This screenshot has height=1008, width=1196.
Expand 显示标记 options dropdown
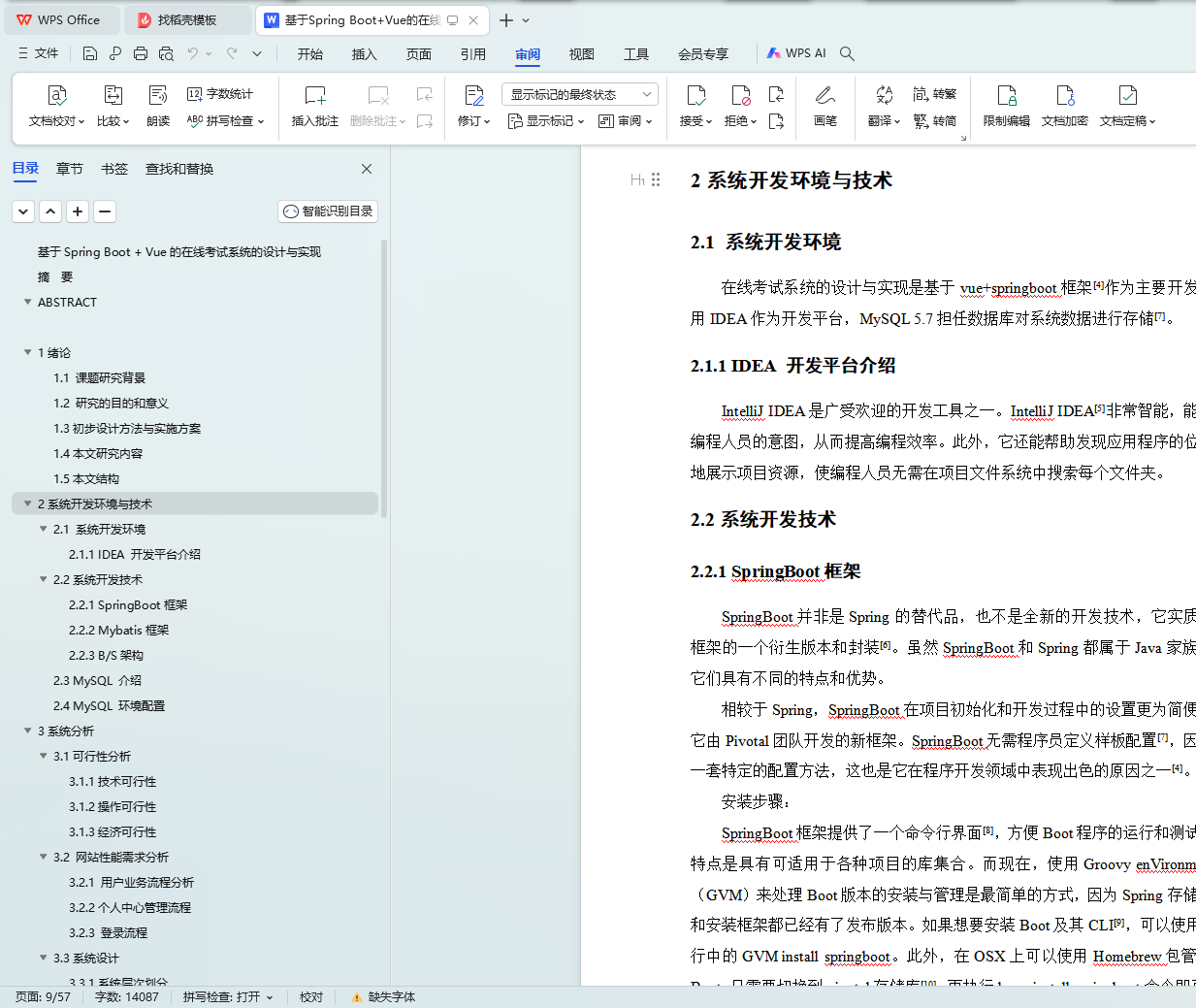coord(546,121)
